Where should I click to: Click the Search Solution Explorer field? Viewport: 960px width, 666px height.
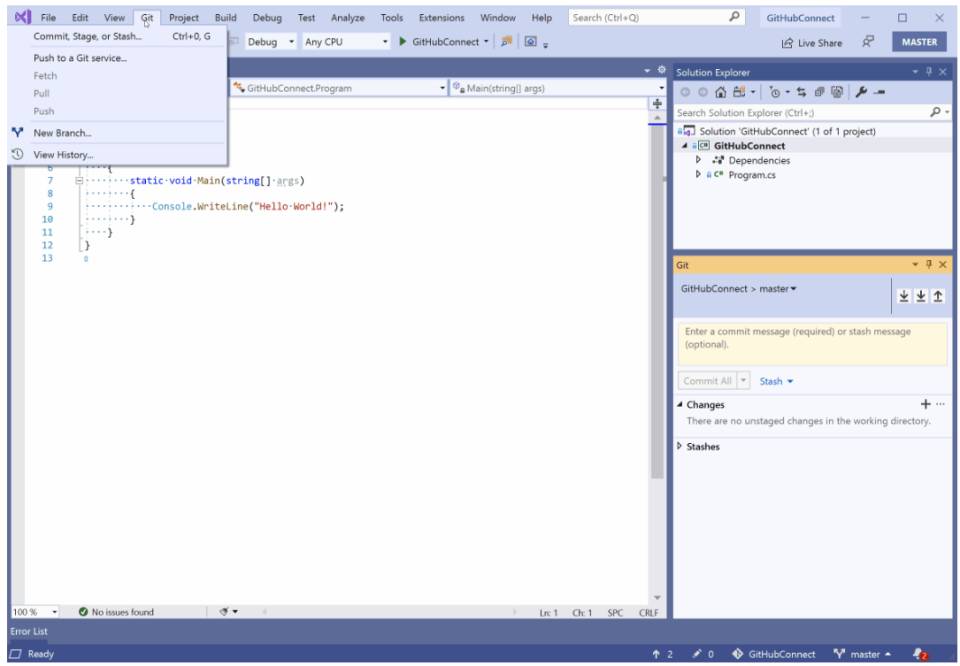pyautogui.click(x=802, y=113)
